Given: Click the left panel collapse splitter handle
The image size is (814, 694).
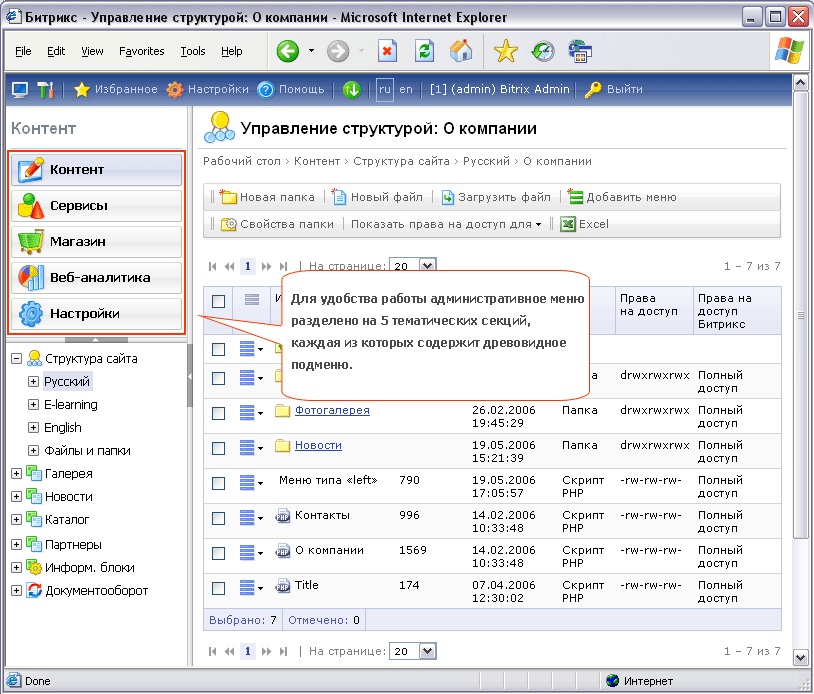Looking at the screenshot, I should point(189,376).
